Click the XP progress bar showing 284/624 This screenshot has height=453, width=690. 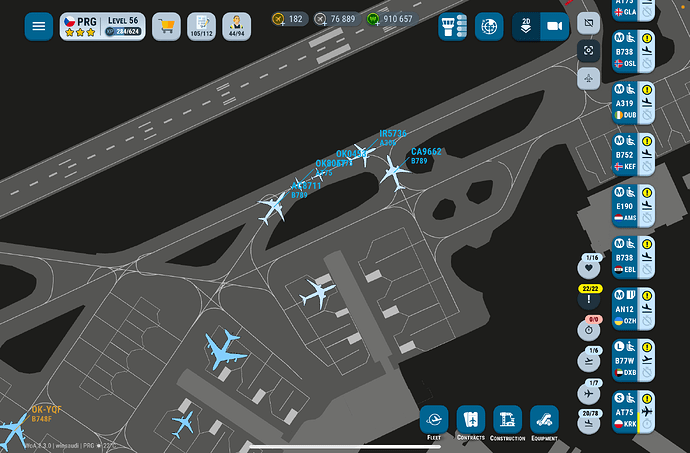(123, 32)
